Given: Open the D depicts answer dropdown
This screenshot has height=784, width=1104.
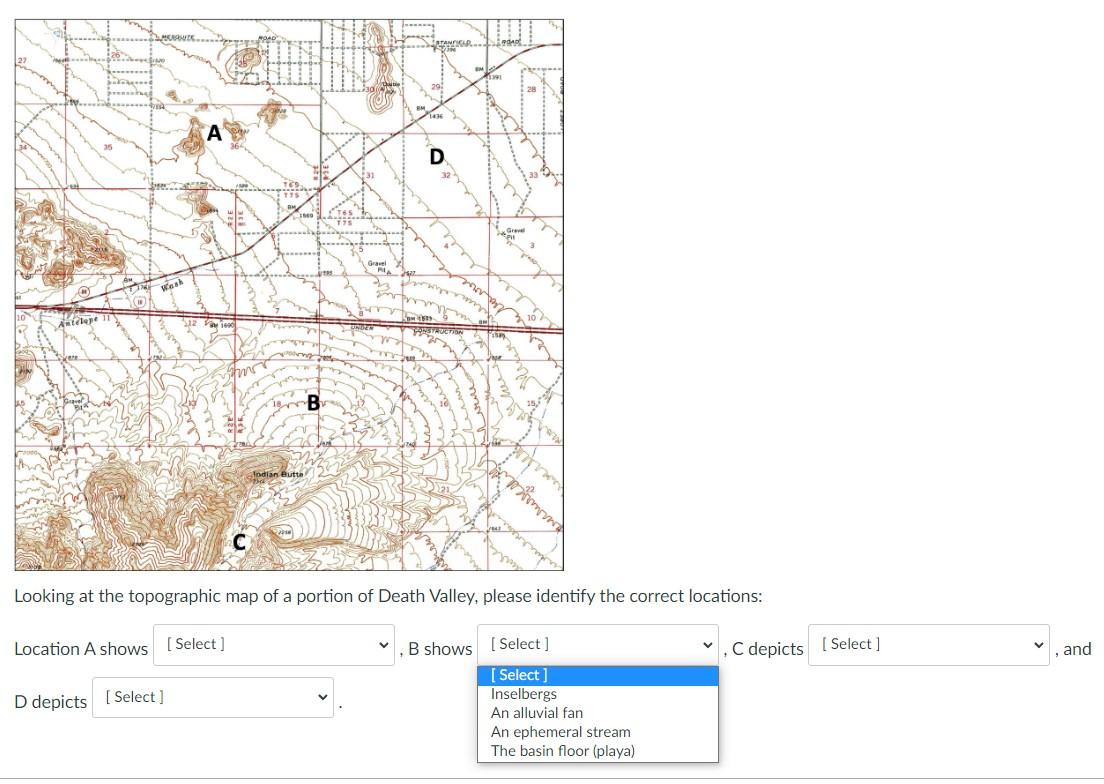Looking at the screenshot, I should pyautogui.click(x=213, y=697).
